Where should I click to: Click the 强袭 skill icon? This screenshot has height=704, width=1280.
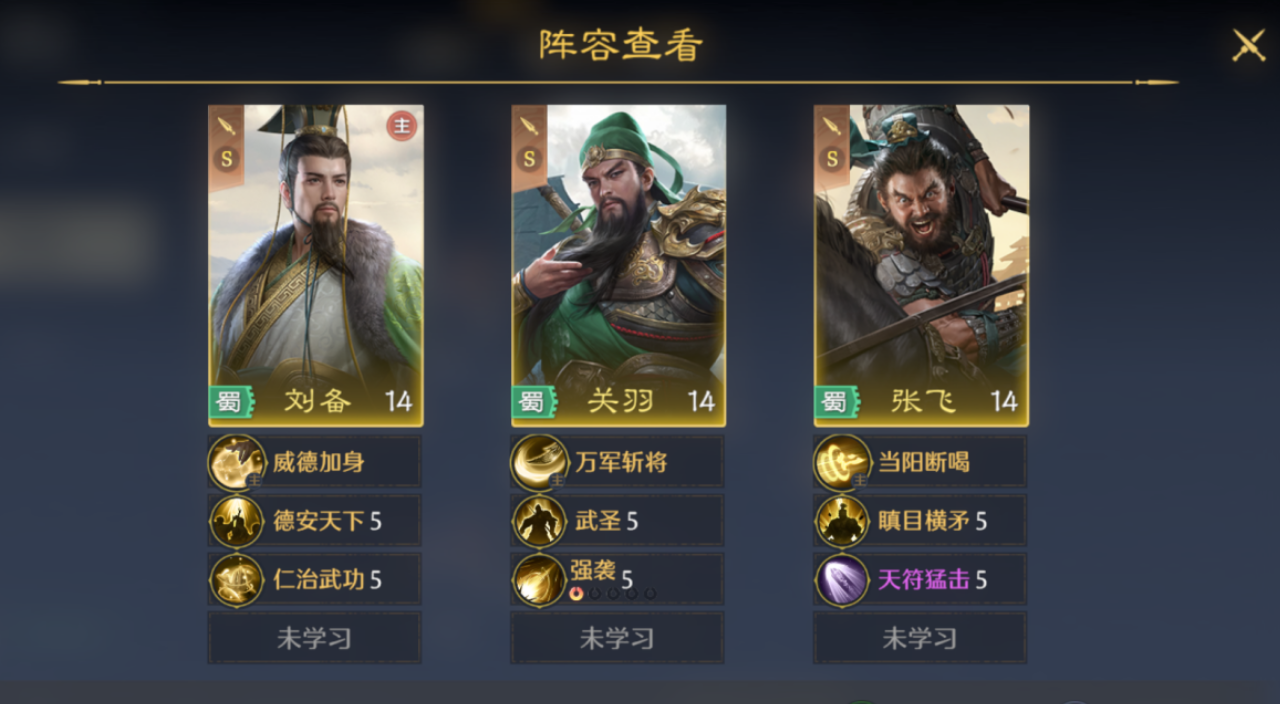(540, 580)
